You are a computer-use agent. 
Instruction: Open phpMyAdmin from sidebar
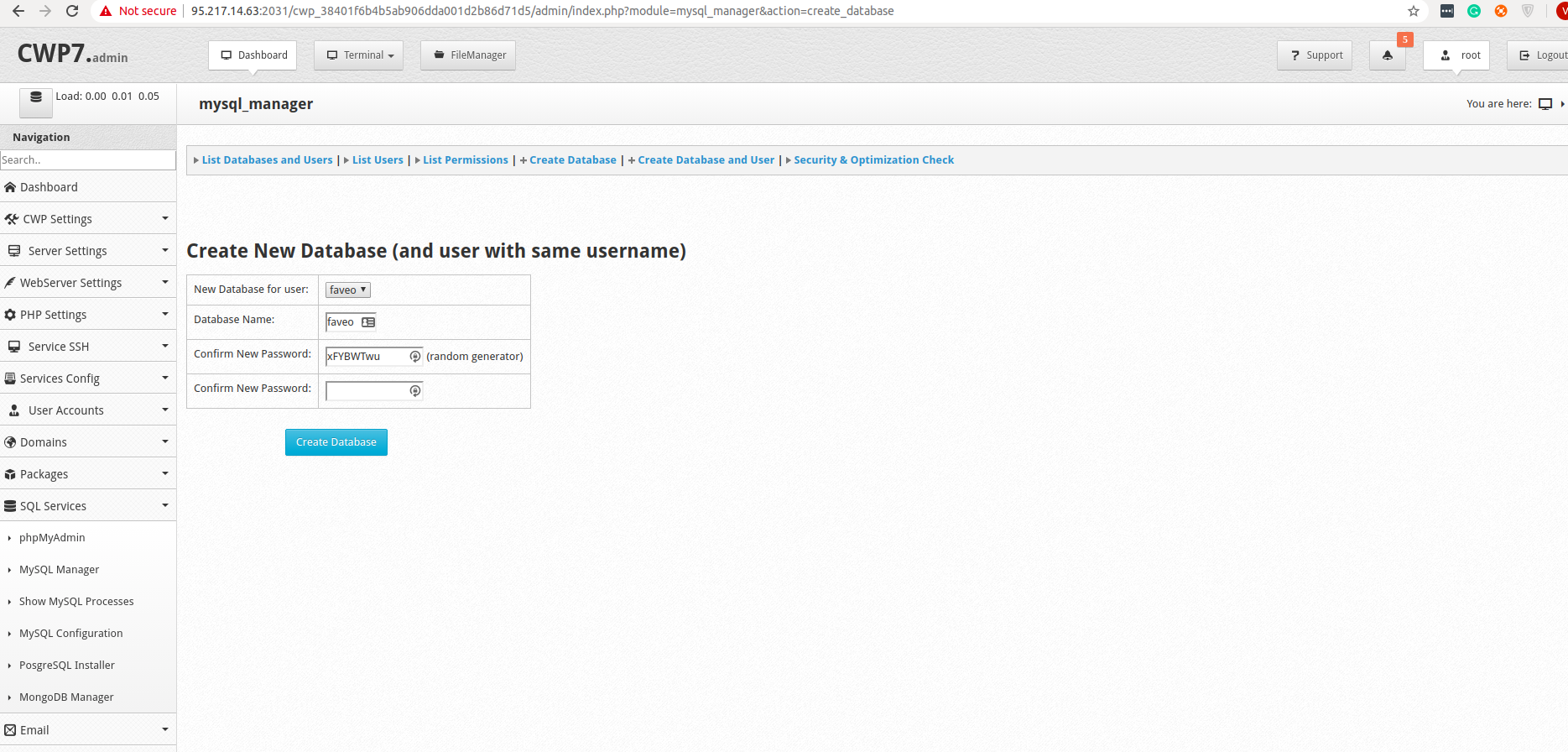point(52,538)
